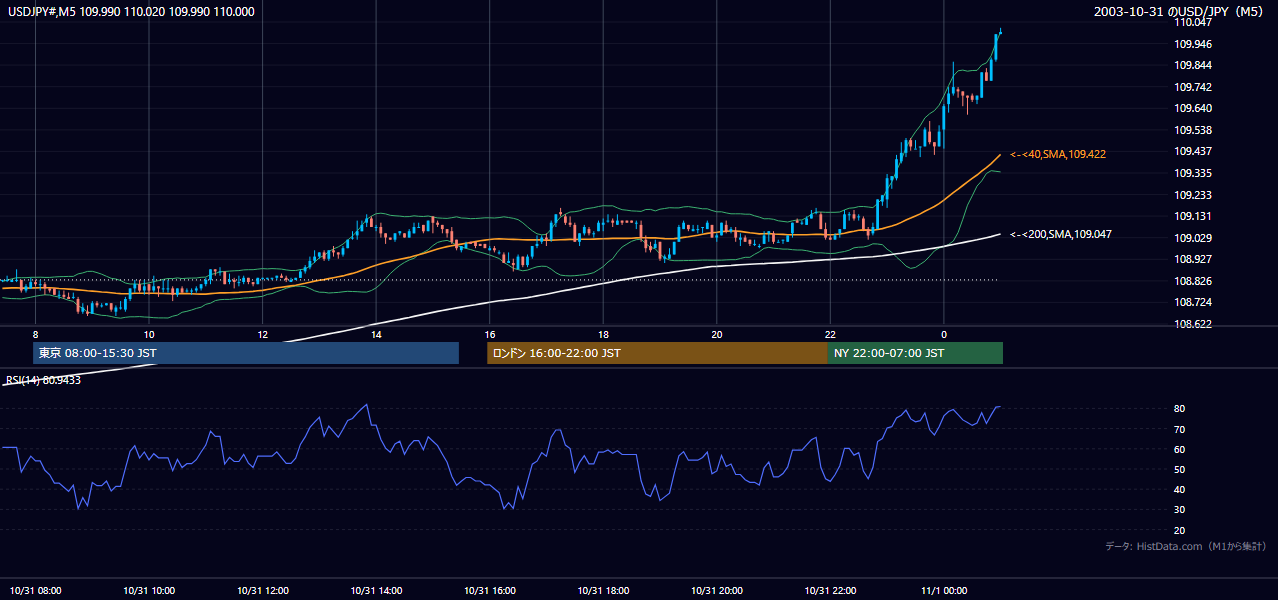The height and width of the screenshot is (600, 1278).
Task: Click hour tick 0 on chart time axis
Action: (x=944, y=334)
